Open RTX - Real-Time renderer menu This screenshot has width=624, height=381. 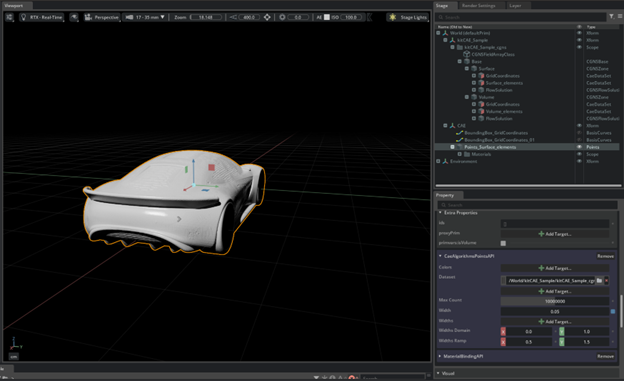tap(42, 17)
